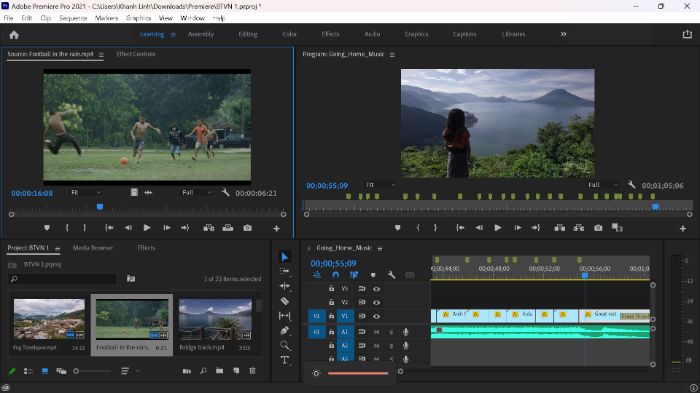The image size is (700, 393).
Task: Open Source monitor settings wrench
Action: (x=225, y=192)
